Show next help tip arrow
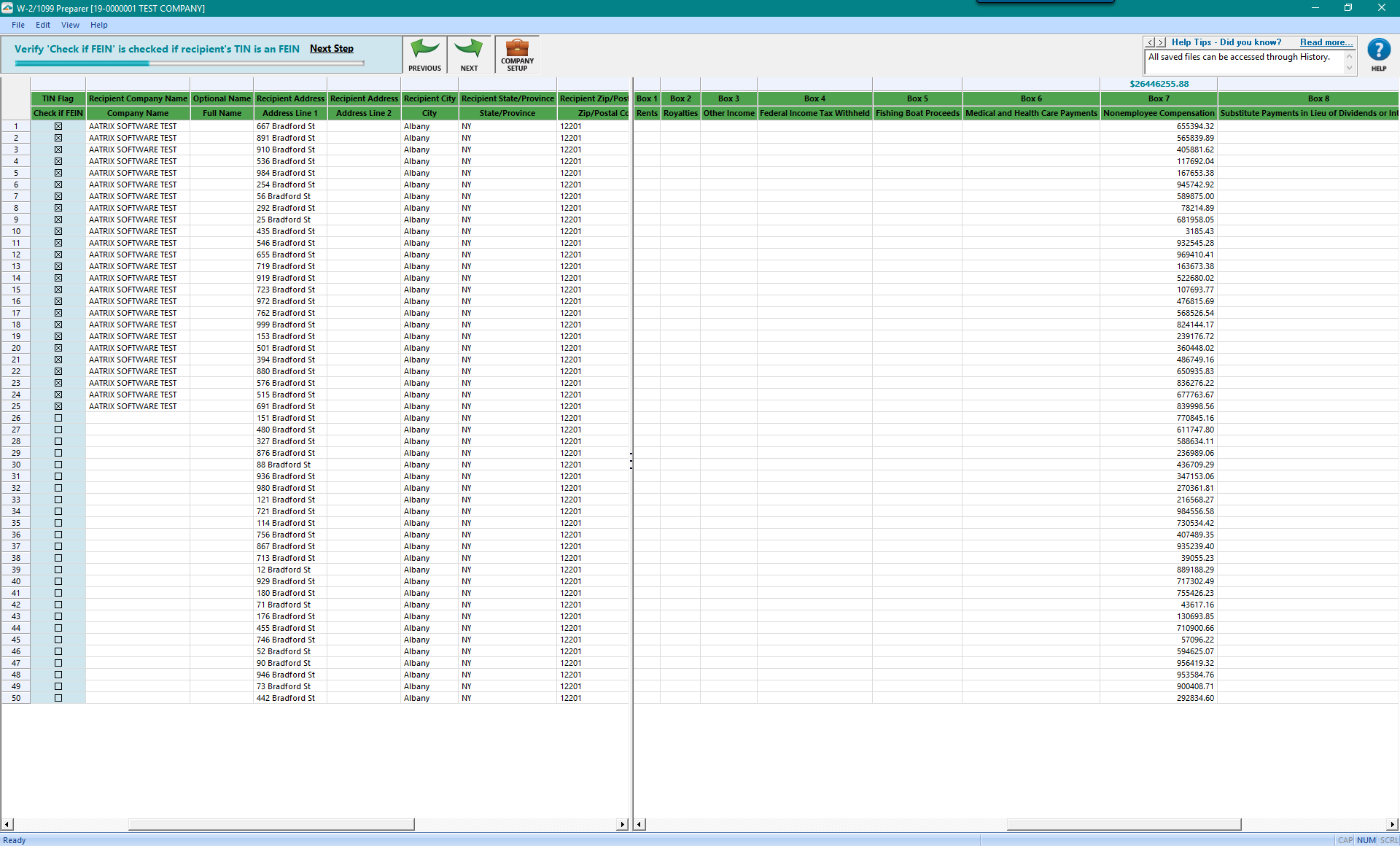Screen dimensions: 1400x846 1162,43
